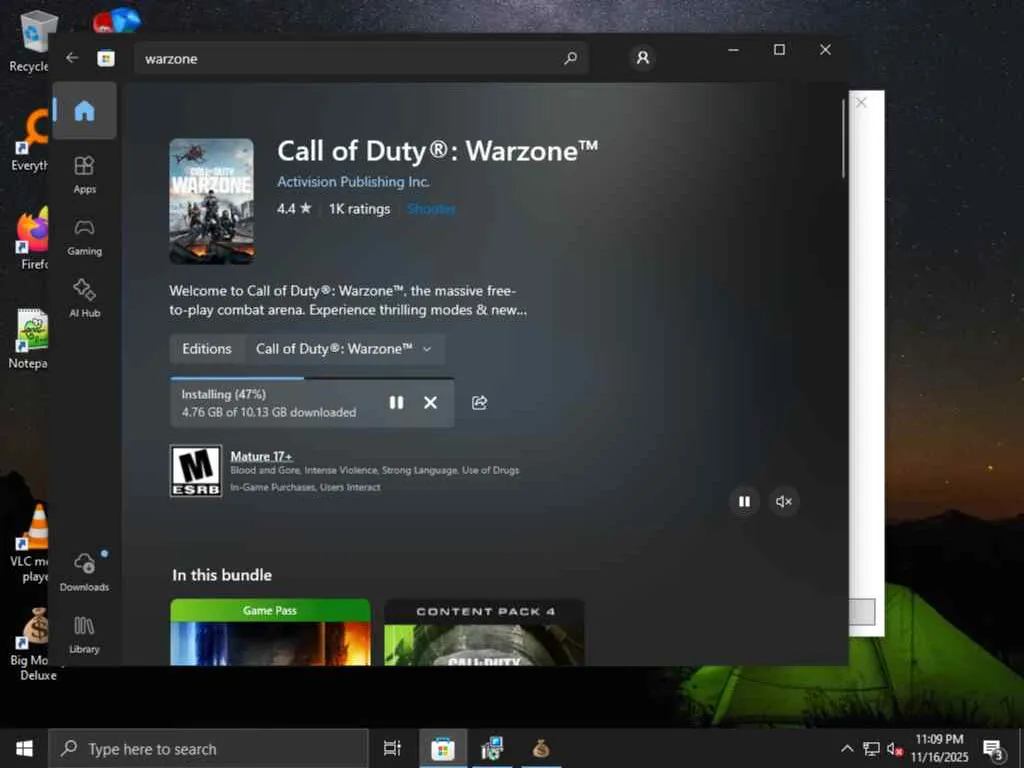Open the Mature 17+ rating link

point(261,456)
